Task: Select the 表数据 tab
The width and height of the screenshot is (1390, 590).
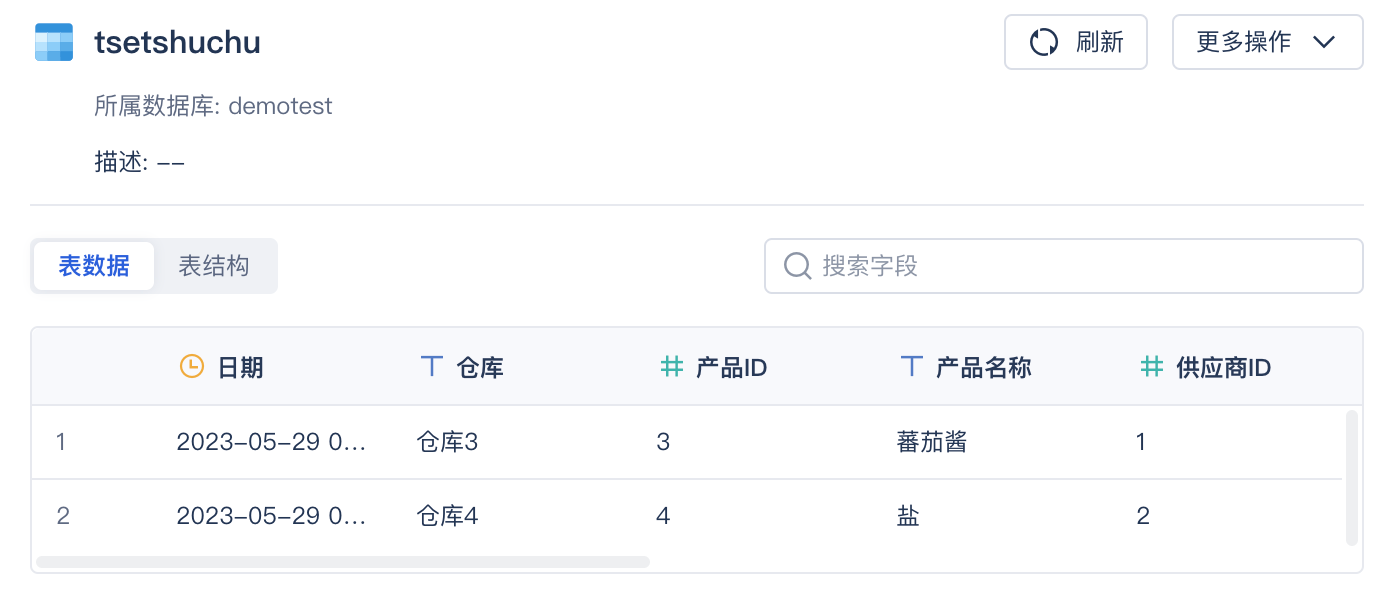Action: click(x=94, y=266)
